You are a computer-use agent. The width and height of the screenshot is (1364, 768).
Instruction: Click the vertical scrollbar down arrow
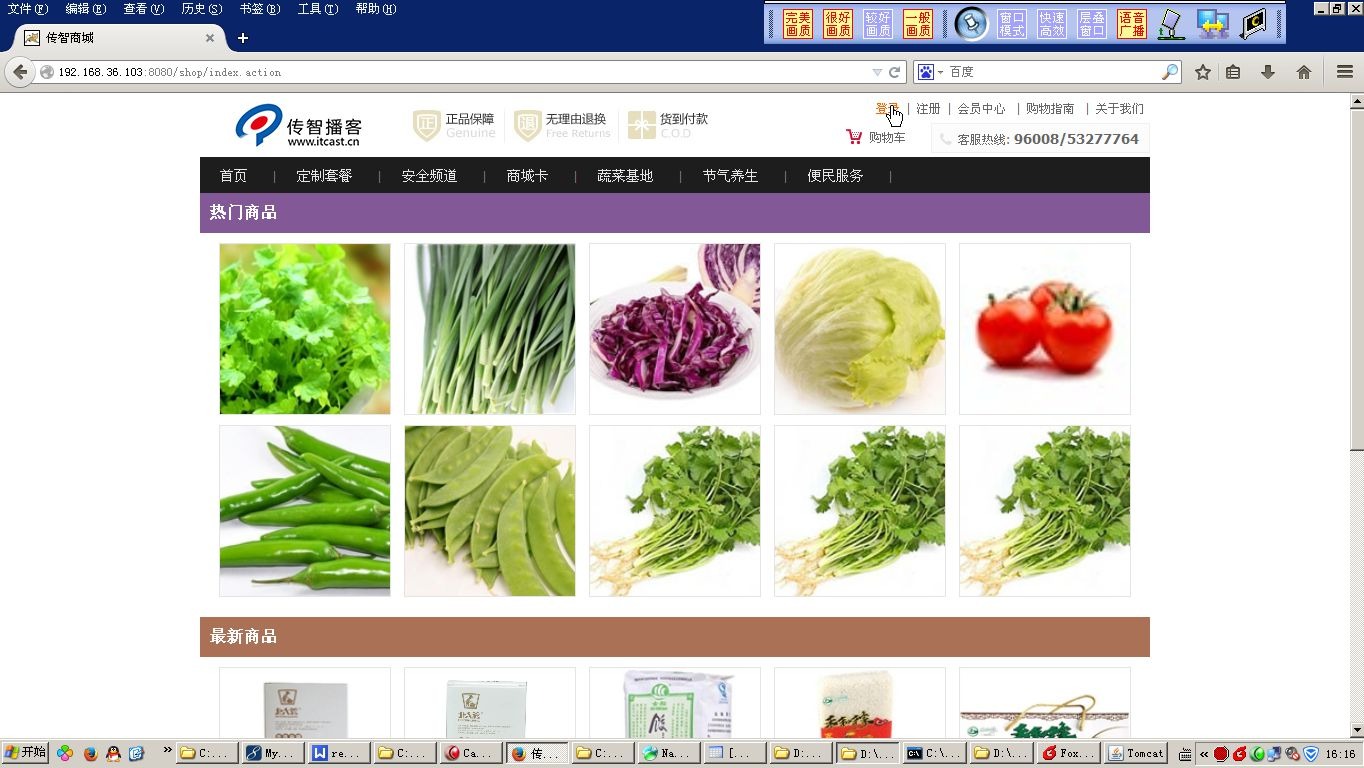(x=1357, y=731)
